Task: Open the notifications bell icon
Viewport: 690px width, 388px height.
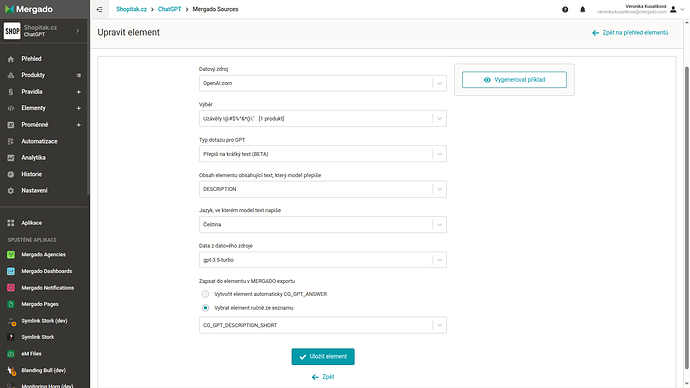Action: tap(583, 9)
